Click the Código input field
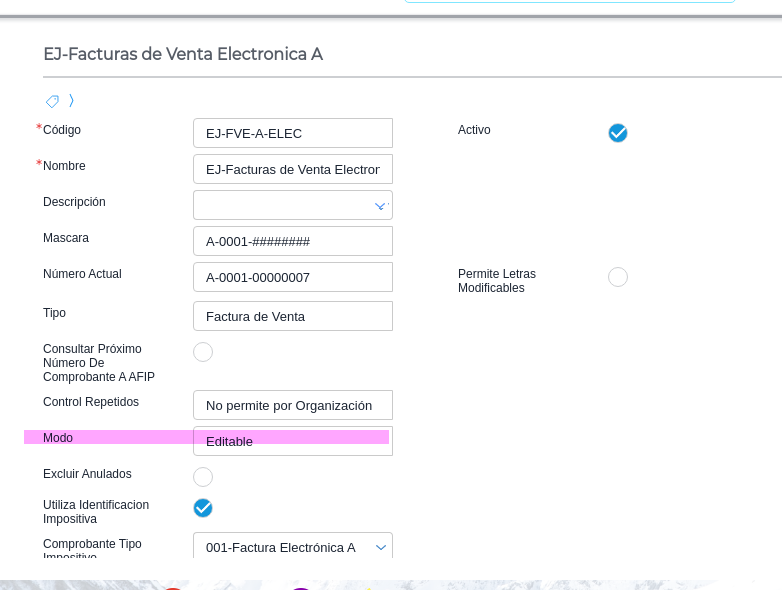This screenshot has height=590, width=782. coord(292,133)
